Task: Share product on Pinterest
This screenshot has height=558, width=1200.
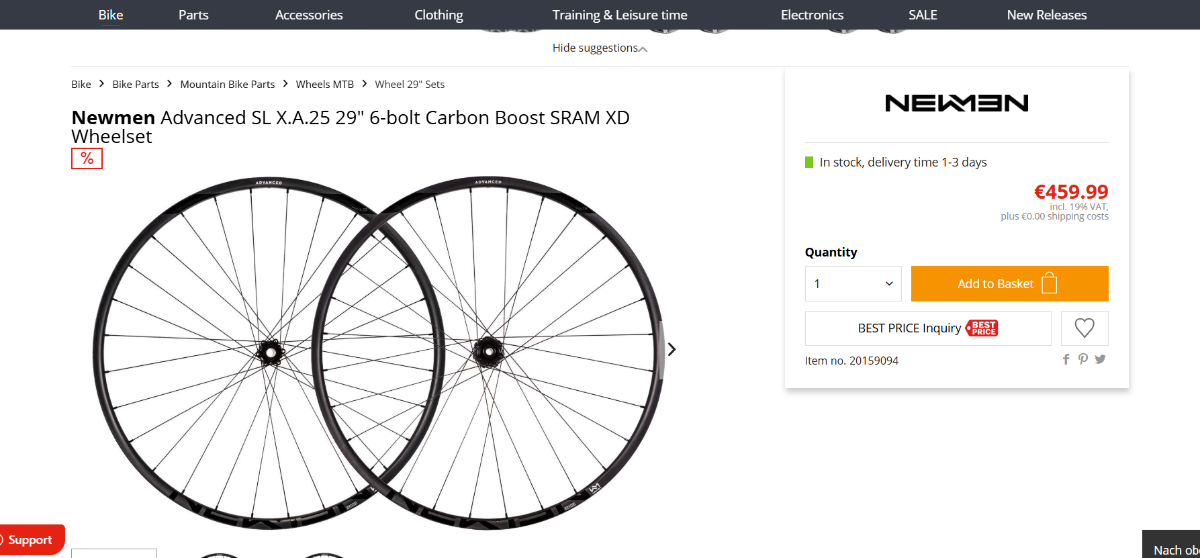Action: [x=1083, y=360]
